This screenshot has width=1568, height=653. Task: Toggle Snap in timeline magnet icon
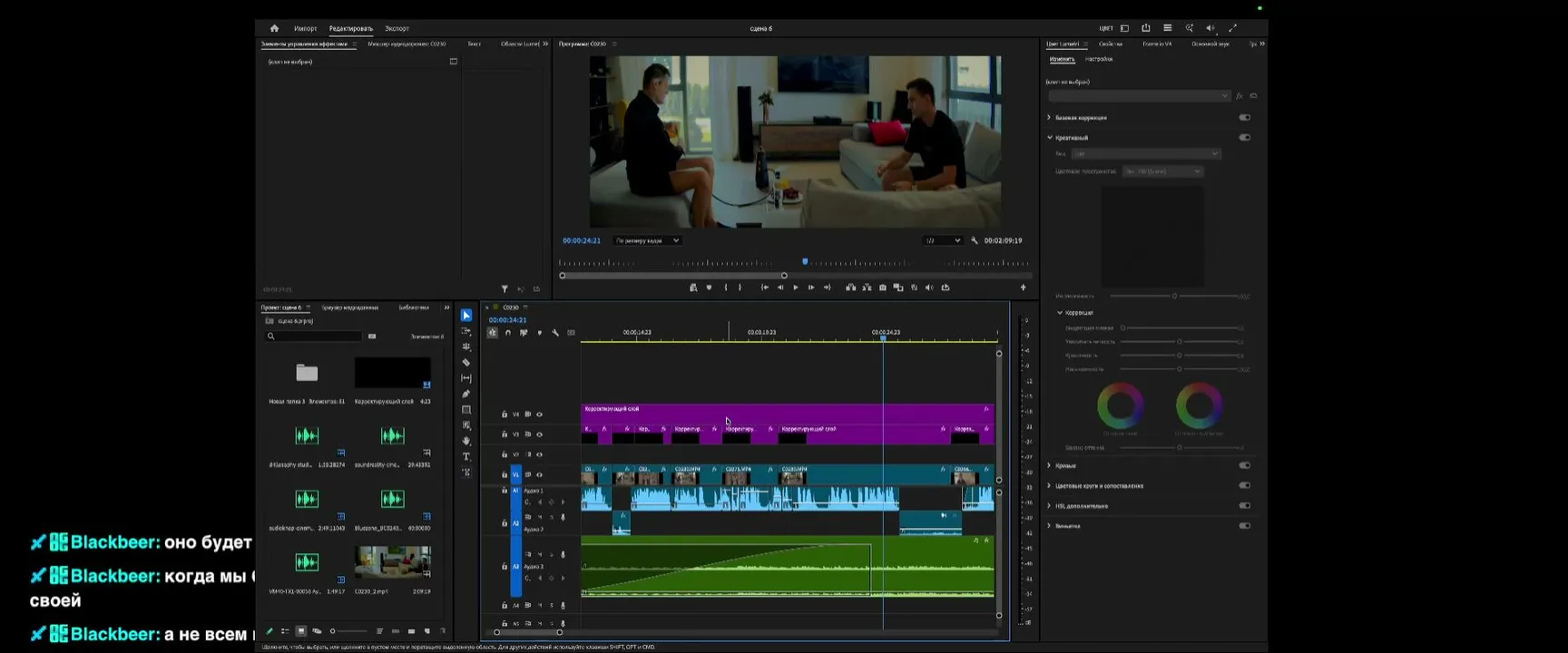[508, 333]
